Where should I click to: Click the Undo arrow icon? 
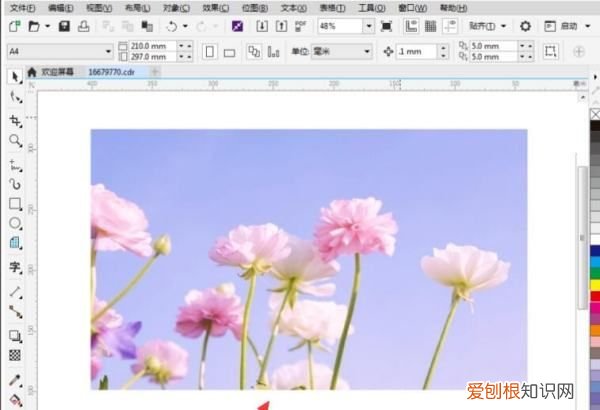[172, 26]
